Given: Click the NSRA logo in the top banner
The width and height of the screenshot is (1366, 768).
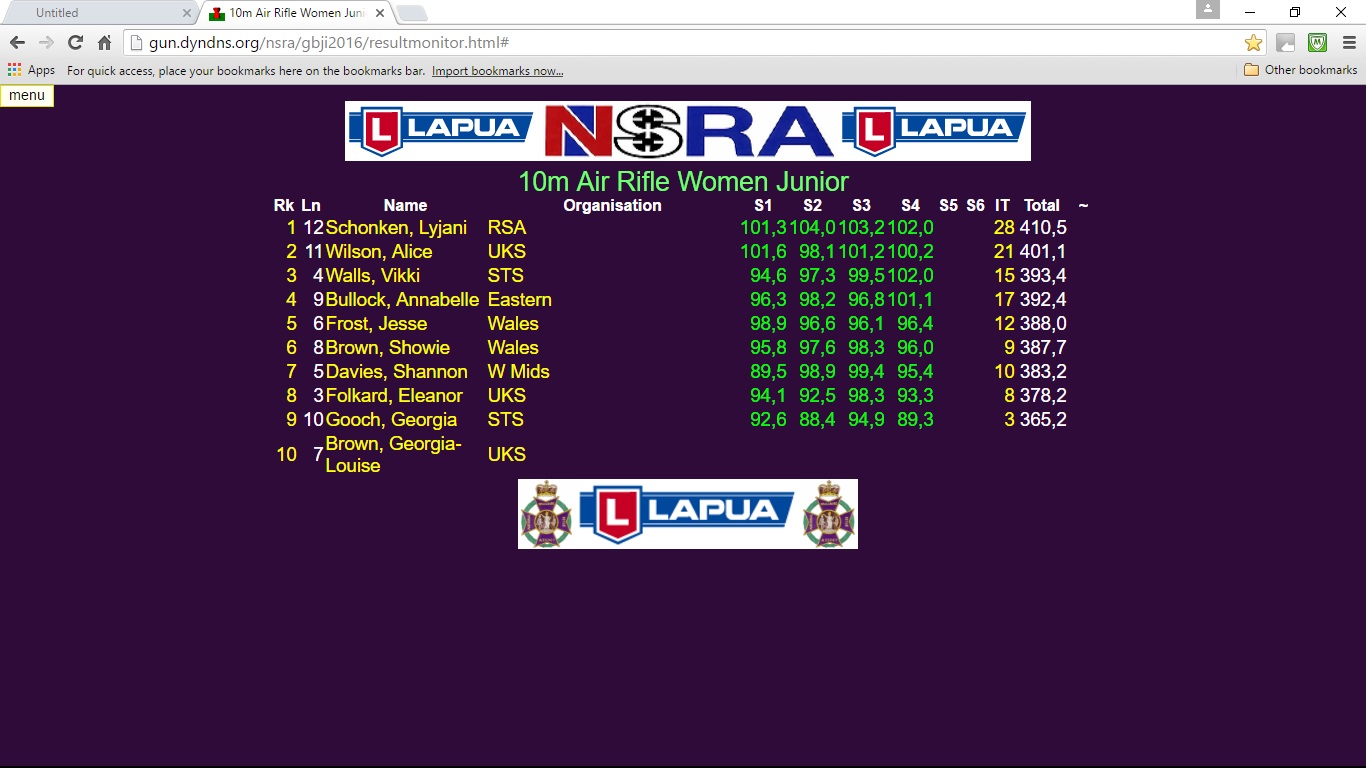Looking at the screenshot, I should [x=688, y=131].
